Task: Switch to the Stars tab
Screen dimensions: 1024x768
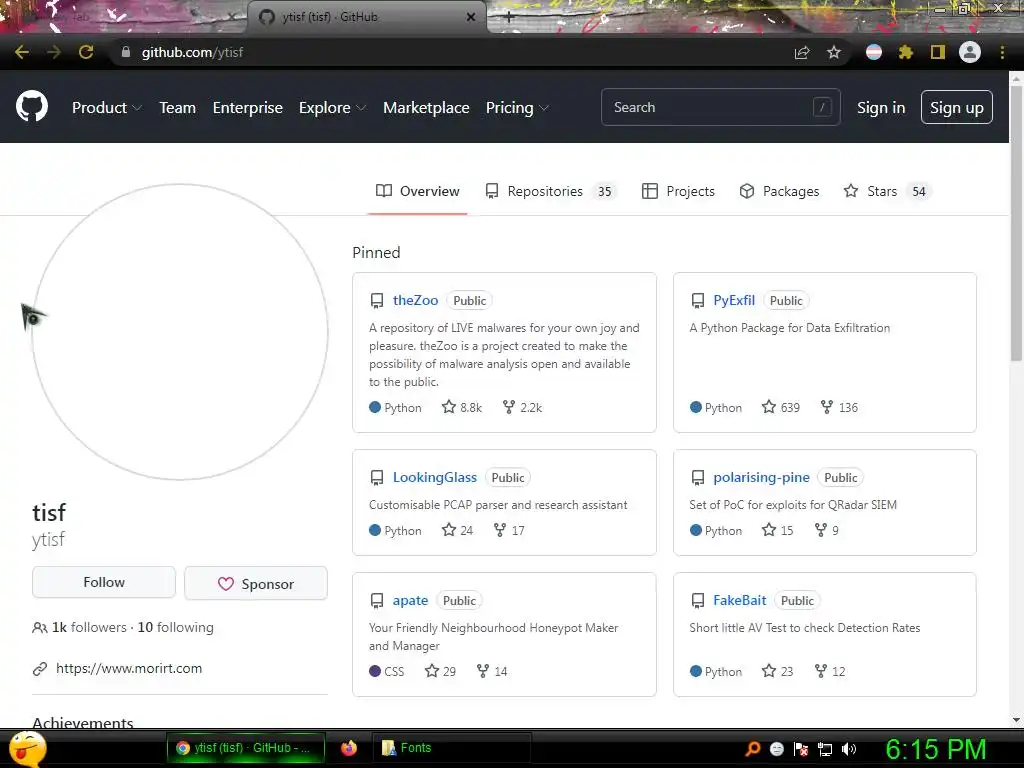Action: coord(887,191)
